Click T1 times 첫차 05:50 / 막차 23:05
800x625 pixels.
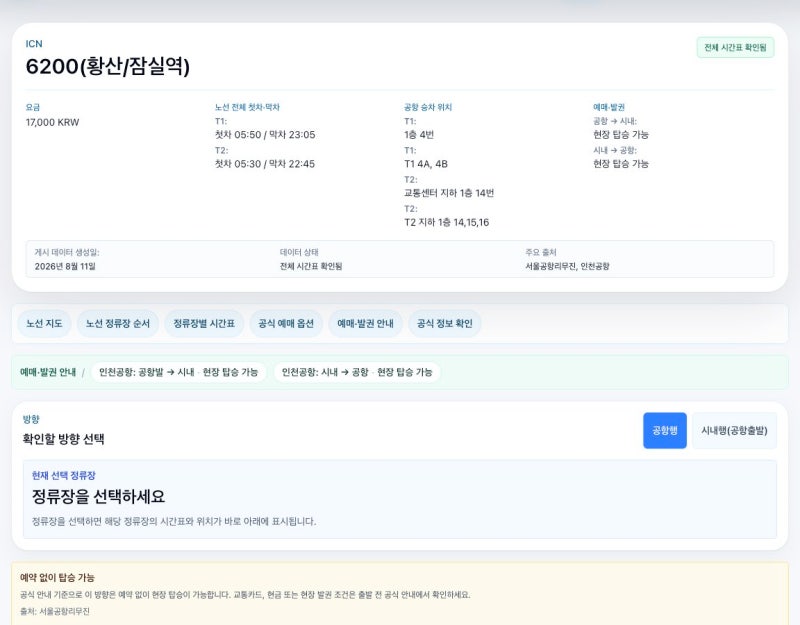pyautogui.click(x=265, y=135)
